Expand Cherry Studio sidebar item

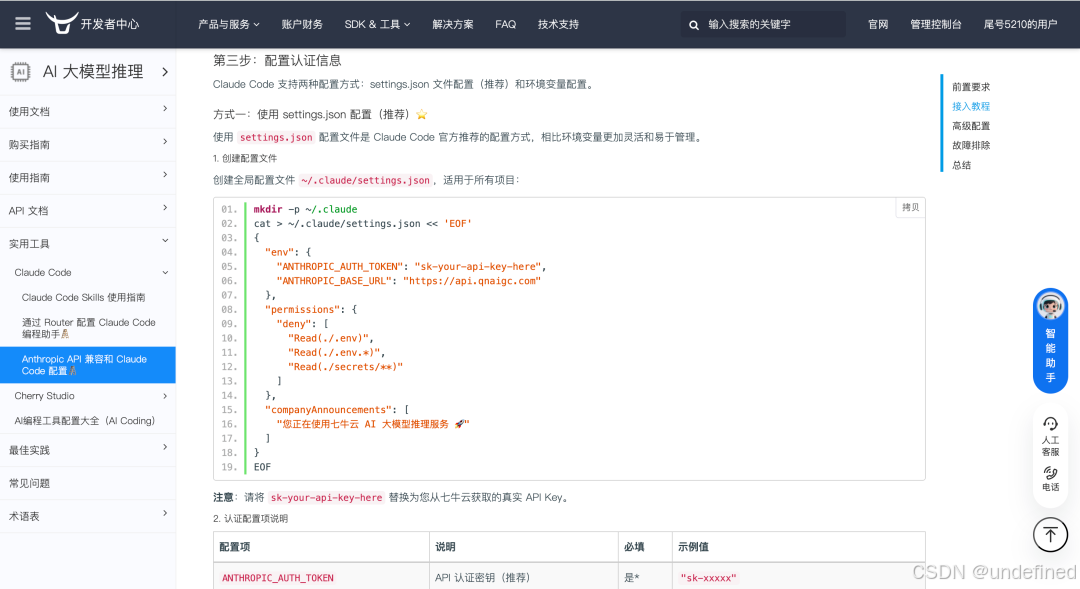point(87,395)
